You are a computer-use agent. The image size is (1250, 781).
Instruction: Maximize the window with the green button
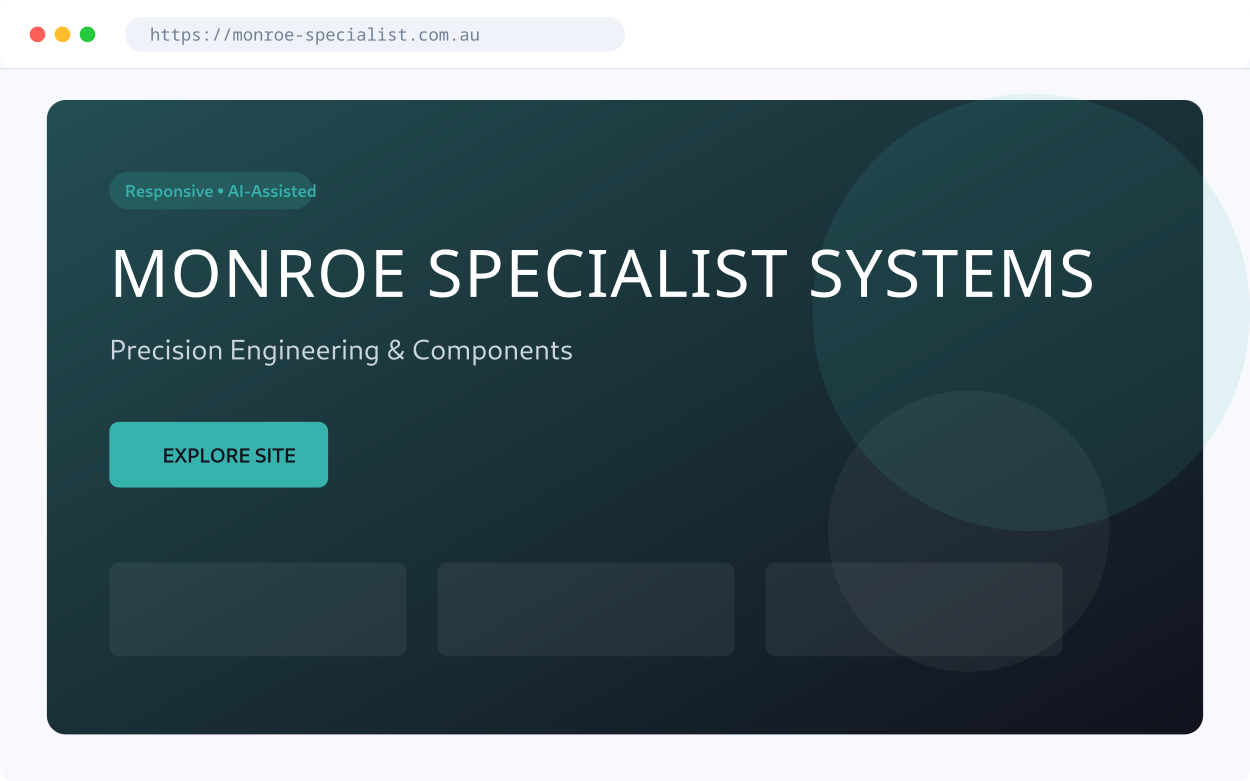[x=88, y=34]
